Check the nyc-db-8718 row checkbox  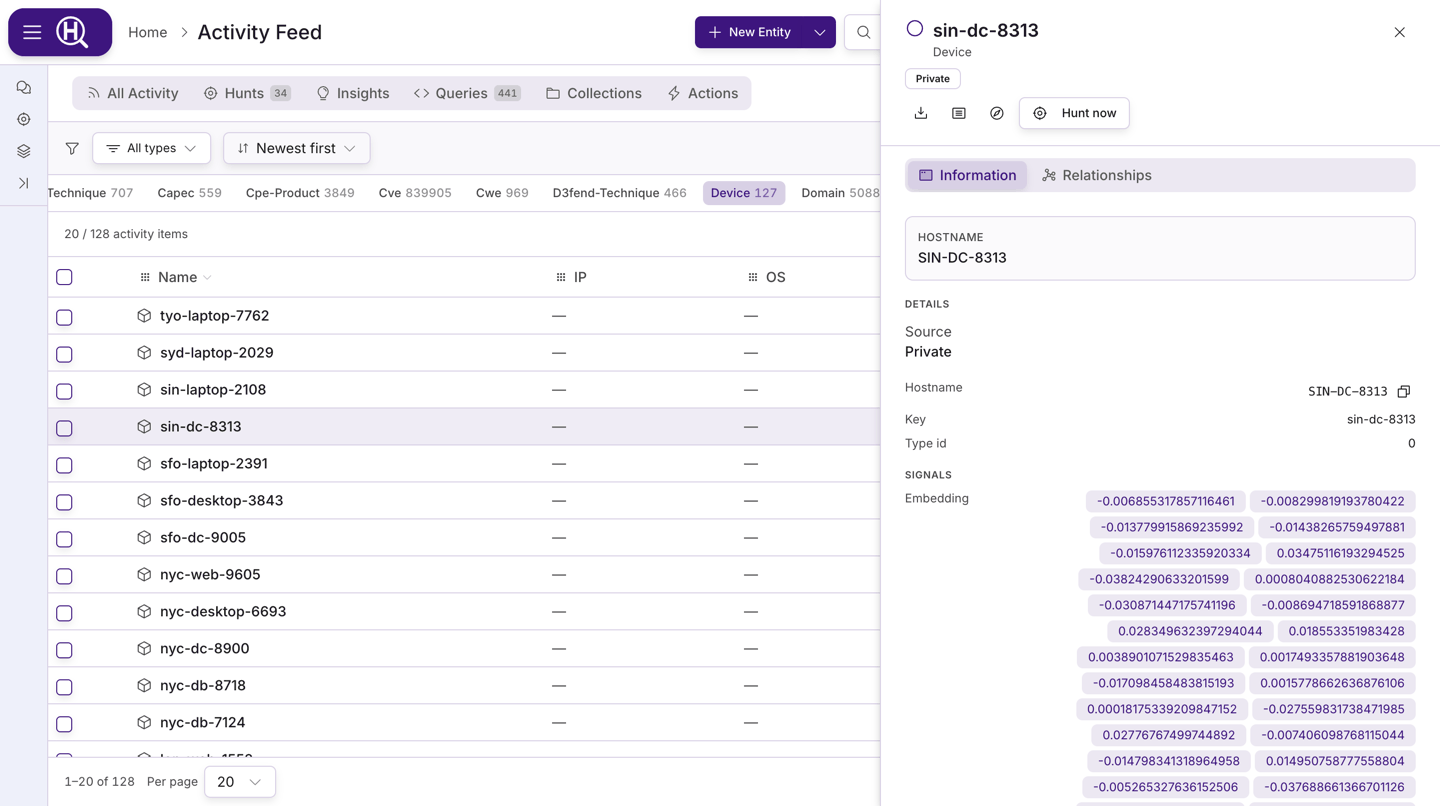[64, 687]
